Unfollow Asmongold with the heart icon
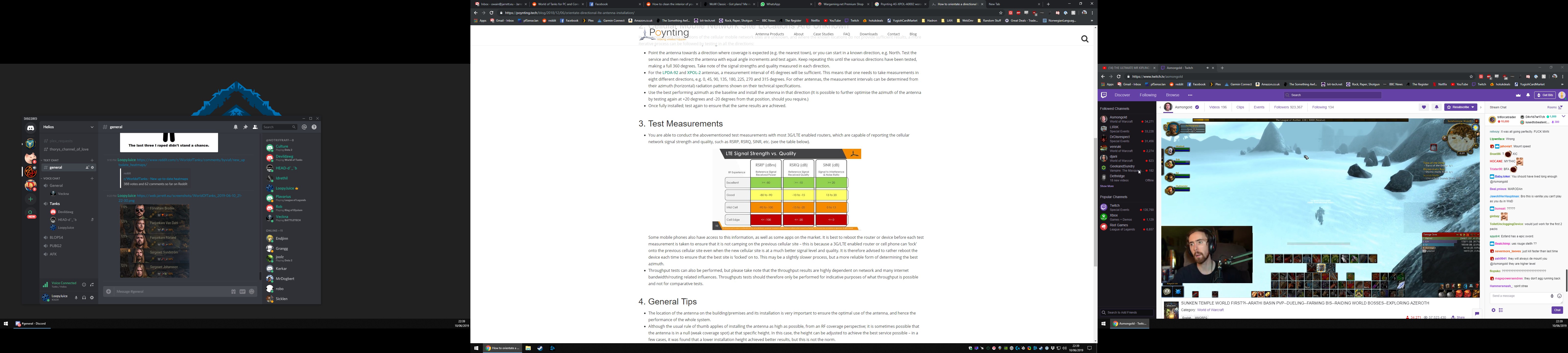The image size is (1568, 353). point(1424,107)
